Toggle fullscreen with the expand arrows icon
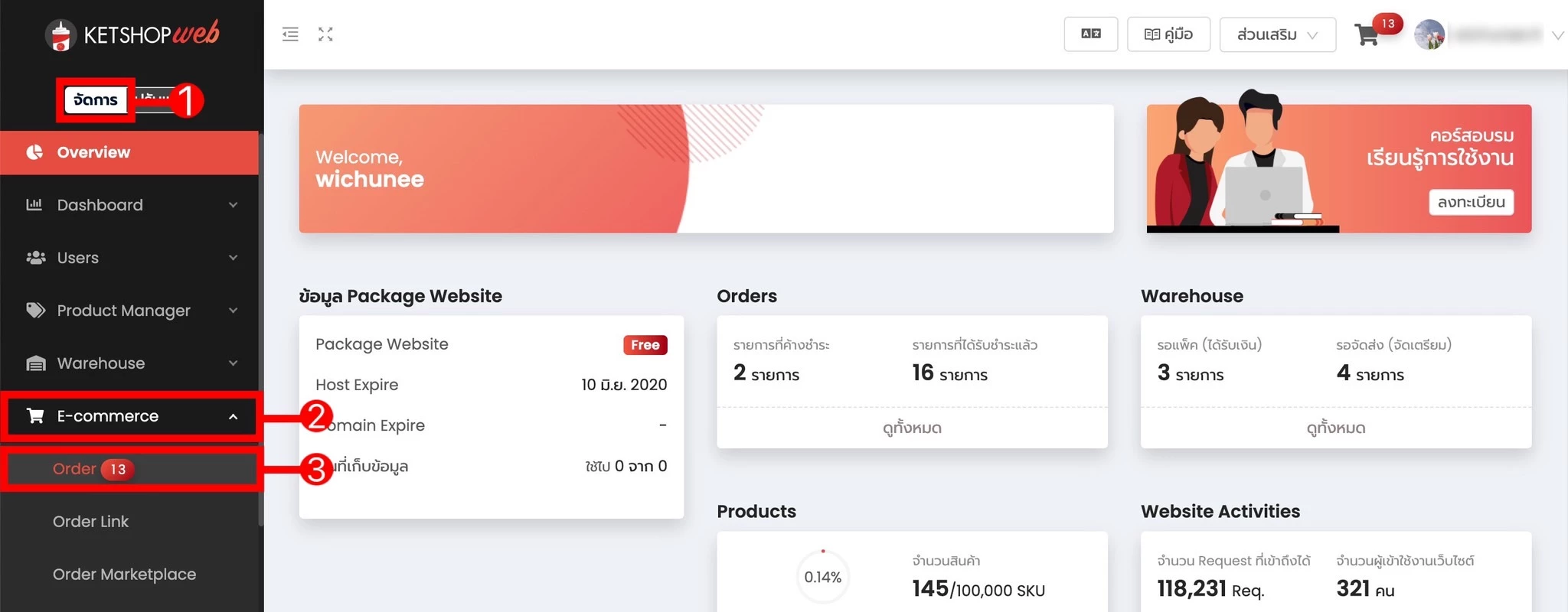Image resolution: width=1568 pixels, height=612 pixels. pos(325,34)
